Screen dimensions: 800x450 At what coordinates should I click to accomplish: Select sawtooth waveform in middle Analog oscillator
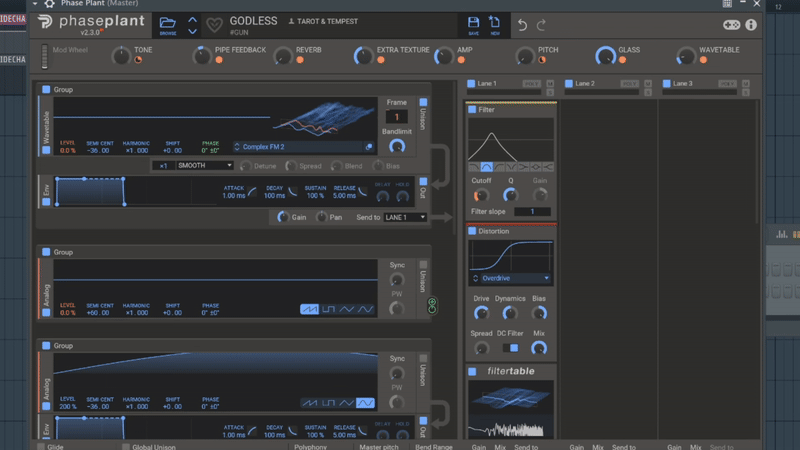(x=309, y=309)
